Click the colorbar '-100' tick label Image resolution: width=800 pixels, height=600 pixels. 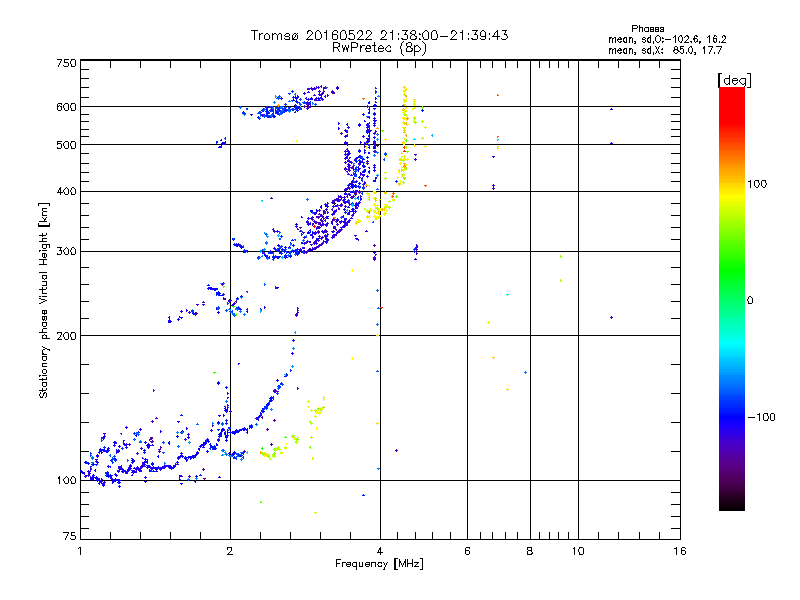761,417
